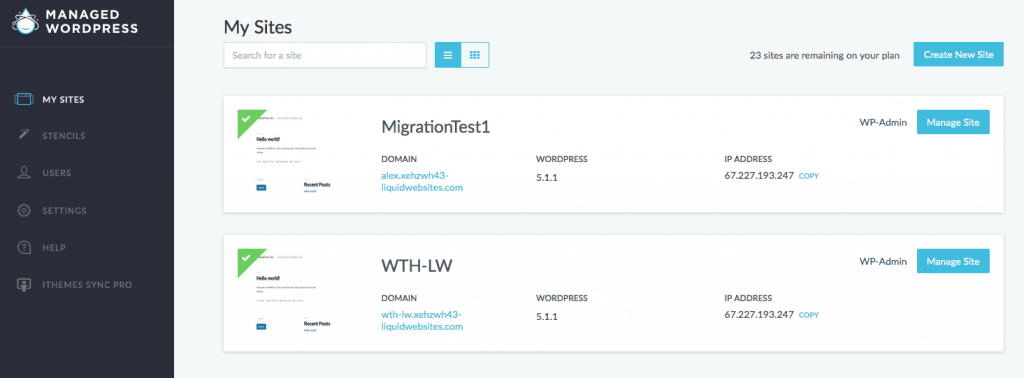This screenshot has height=378, width=1024.
Task: Open the wth-lw.xehzwh43-liquidwebsites.com domain link
Action: 422,320
